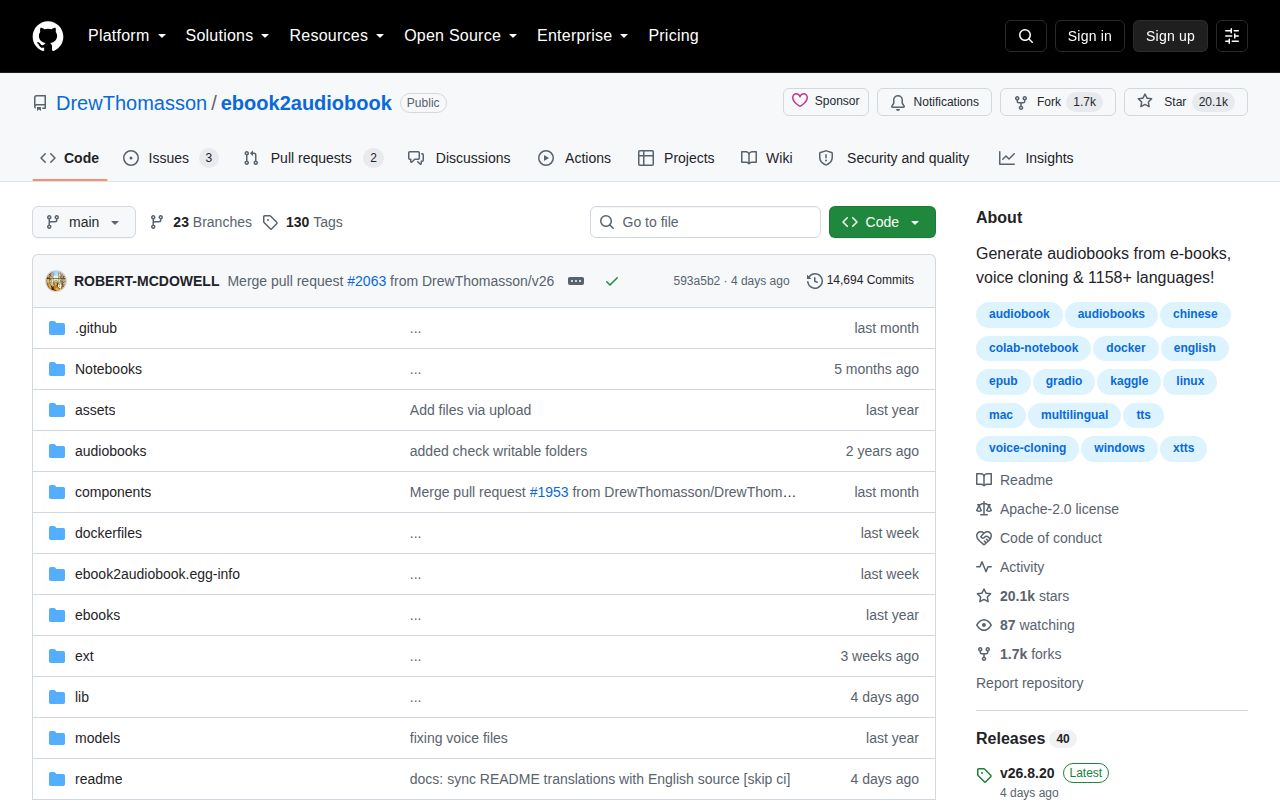Expand the Enterprise menu

point(583,36)
